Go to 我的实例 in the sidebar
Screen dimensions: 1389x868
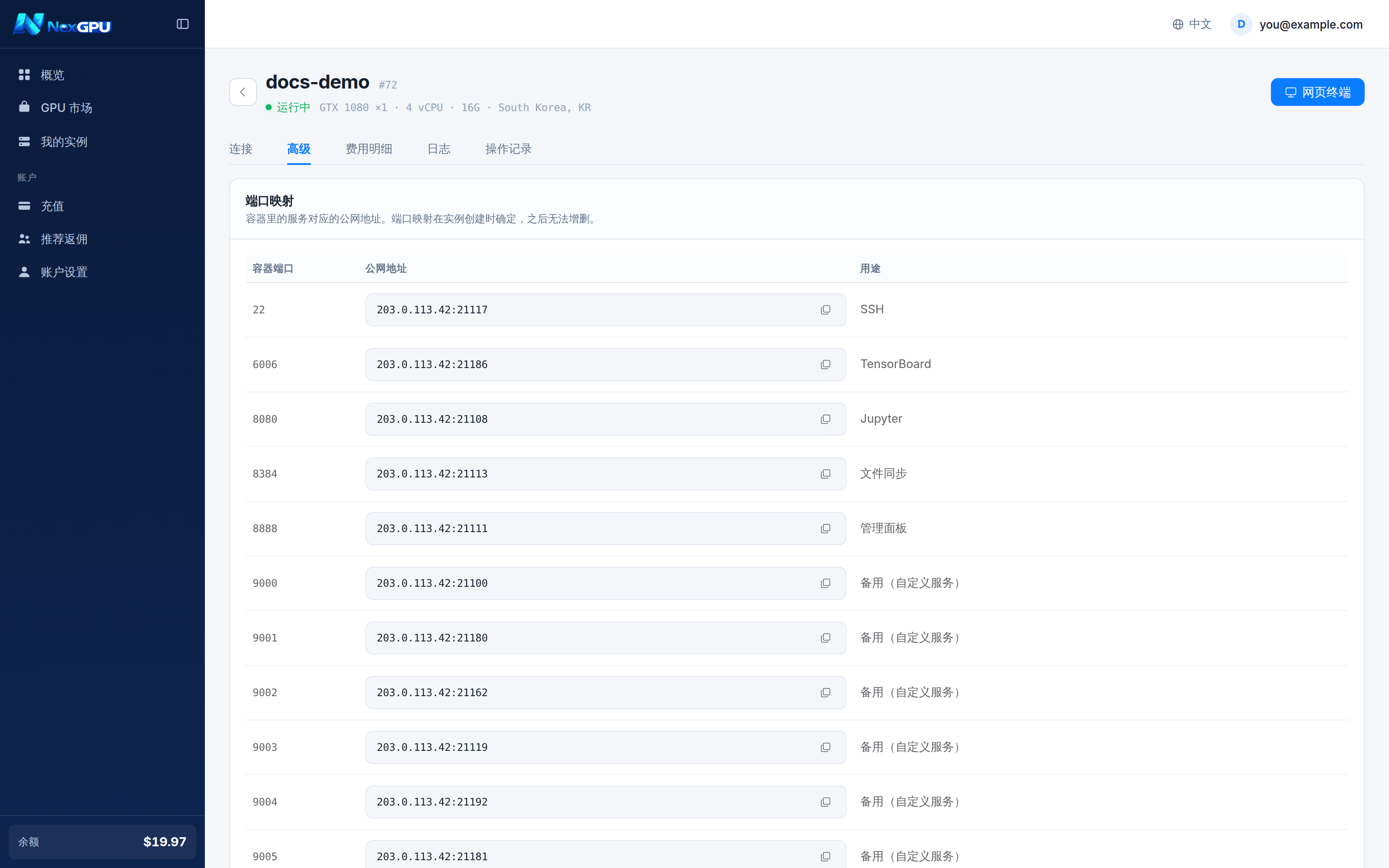coord(102,142)
